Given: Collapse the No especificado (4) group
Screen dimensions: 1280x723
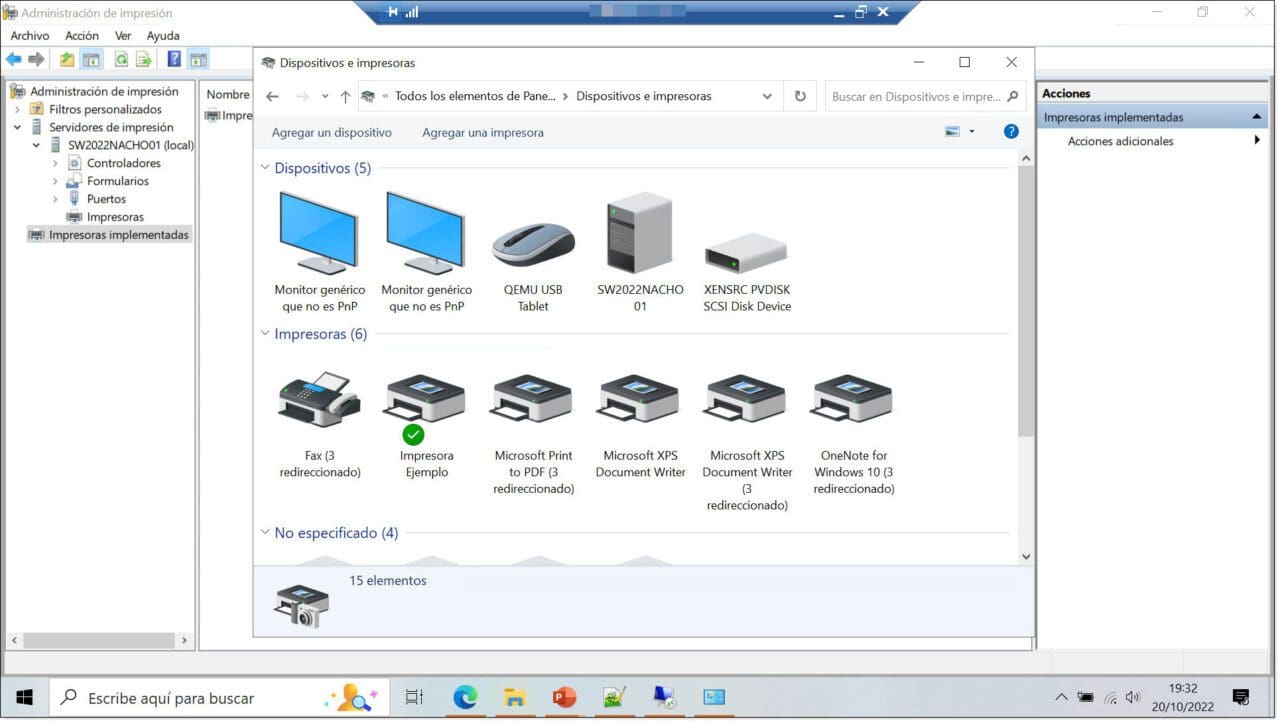Looking at the screenshot, I should pyautogui.click(x=265, y=533).
